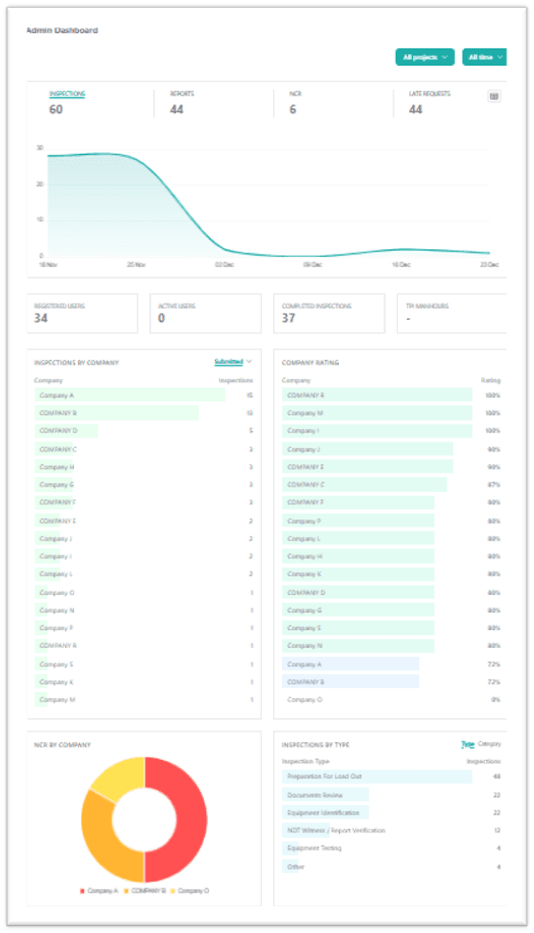534x933 pixels.
Task: Open the All time dropdown
Action: pos(485,57)
